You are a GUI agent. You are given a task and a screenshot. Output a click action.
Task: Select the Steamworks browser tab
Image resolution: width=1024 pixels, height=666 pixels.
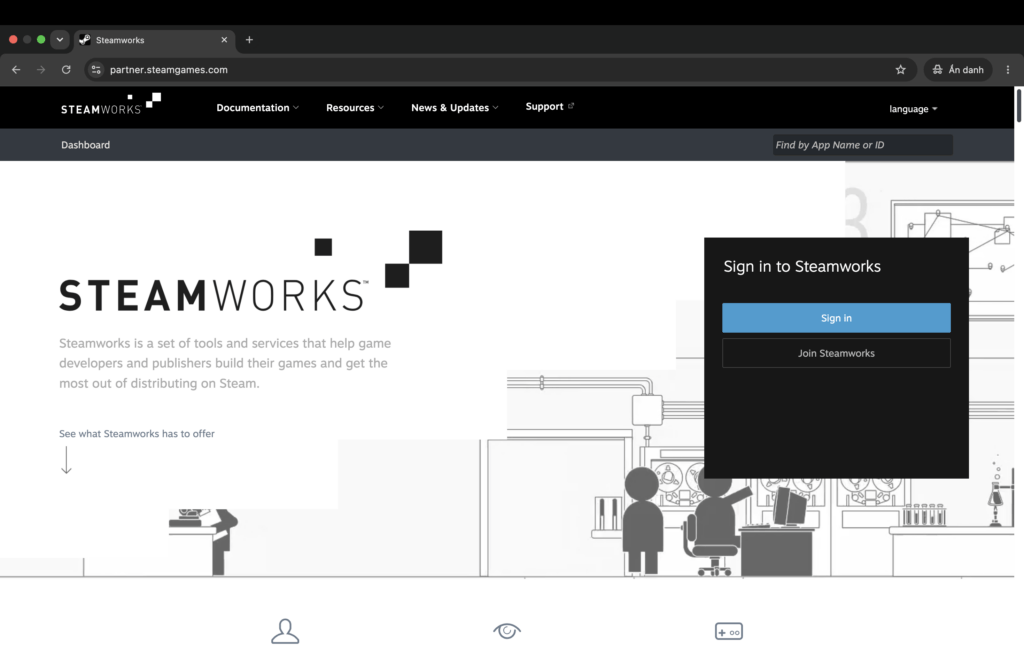point(154,40)
